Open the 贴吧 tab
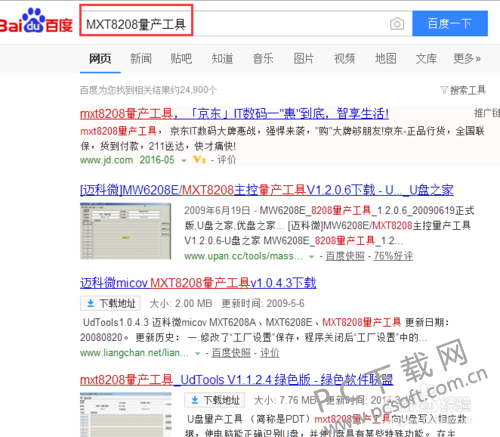The height and width of the screenshot is (437, 500). coord(181,59)
